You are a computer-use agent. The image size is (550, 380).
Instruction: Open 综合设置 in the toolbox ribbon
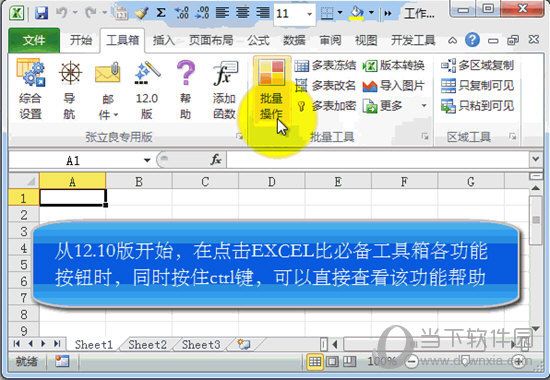[x=31, y=90]
